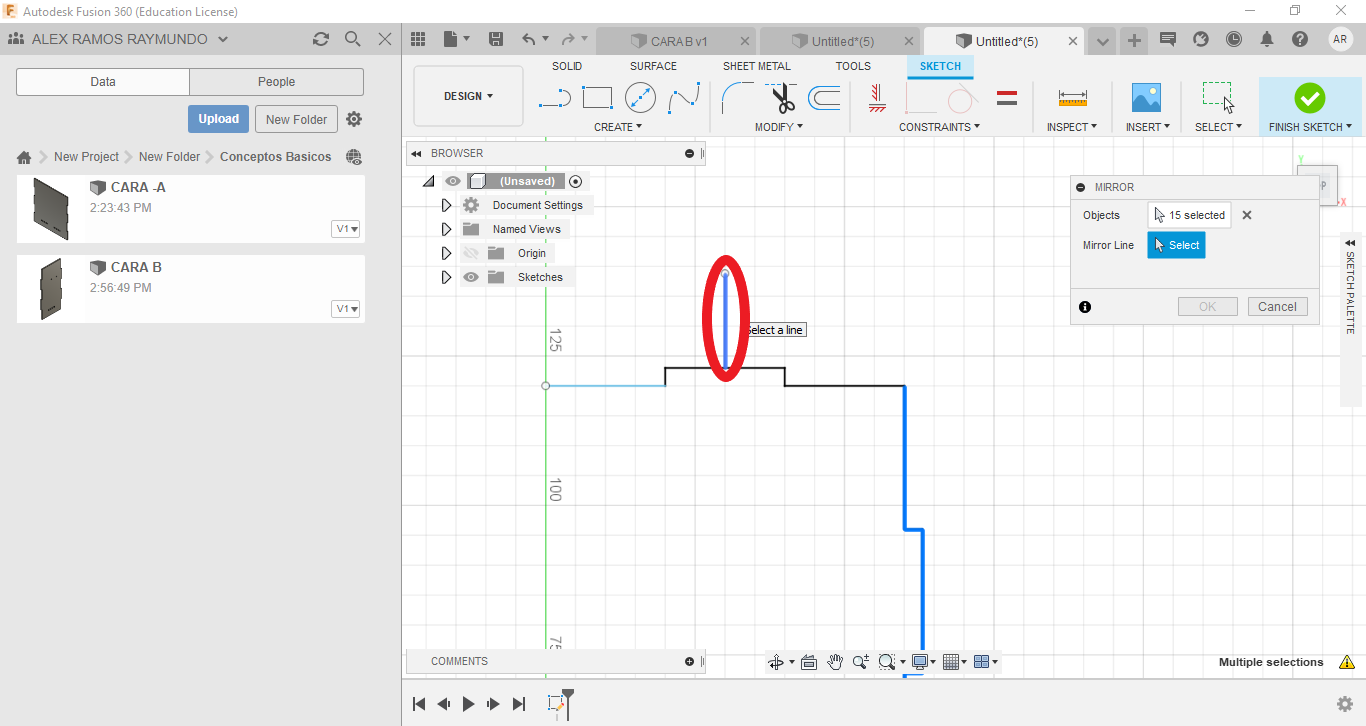Viewport: 1366px width, 726px height.
Task: Open the Orbit navigation tool
Action: point(776,662)
